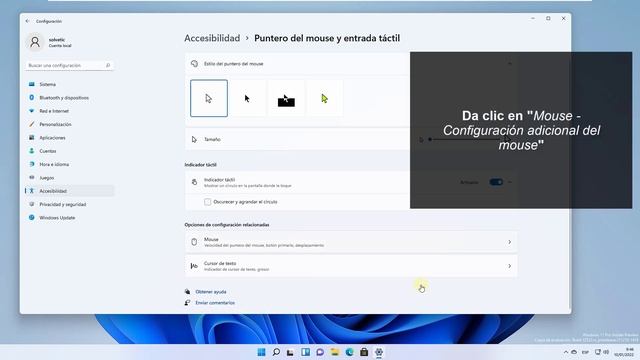The width and height of the screenshot is (640, 360).
Task: Click the solvetic user account avatar
Action: click(x=35, y=42)
